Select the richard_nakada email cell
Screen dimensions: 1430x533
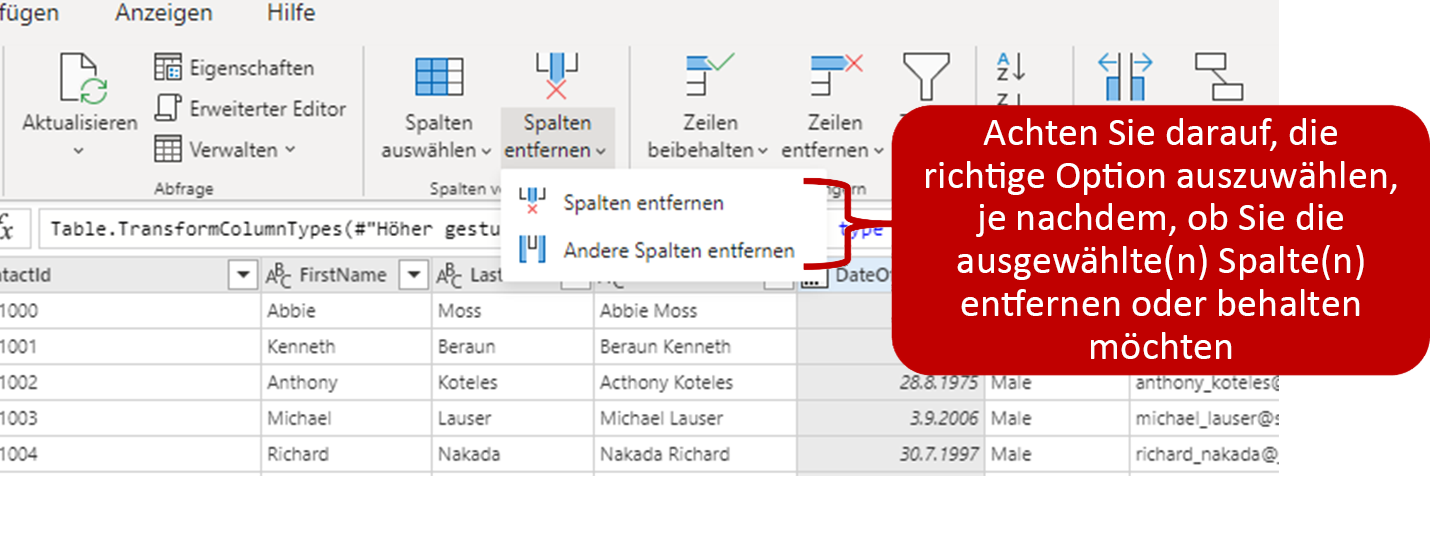[x=1204, y=454]
